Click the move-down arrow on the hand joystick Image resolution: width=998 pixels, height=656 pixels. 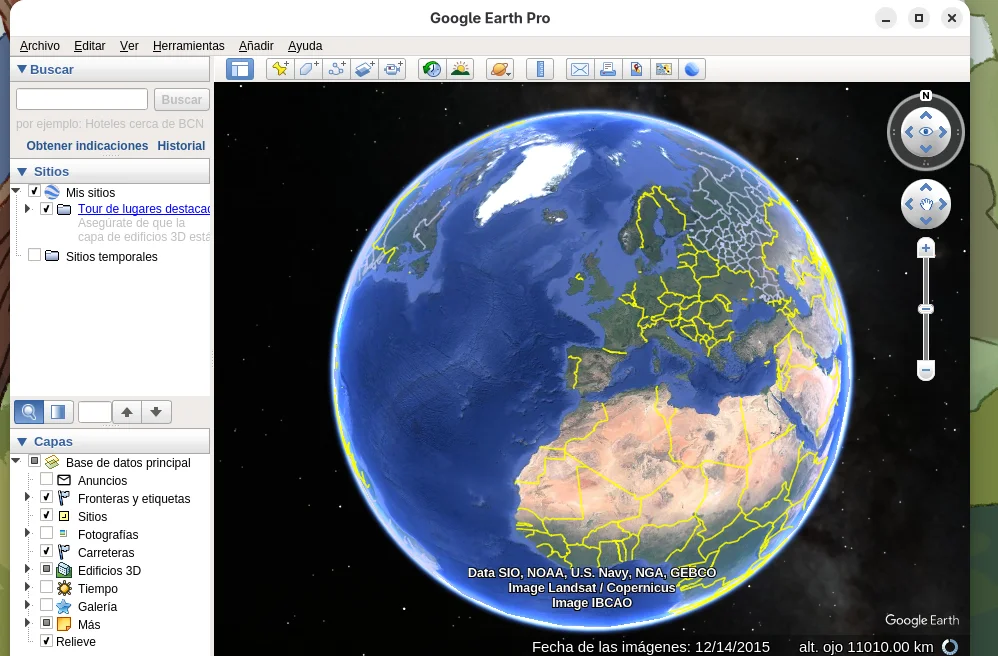pyautogui.click(x=926, y=221)
